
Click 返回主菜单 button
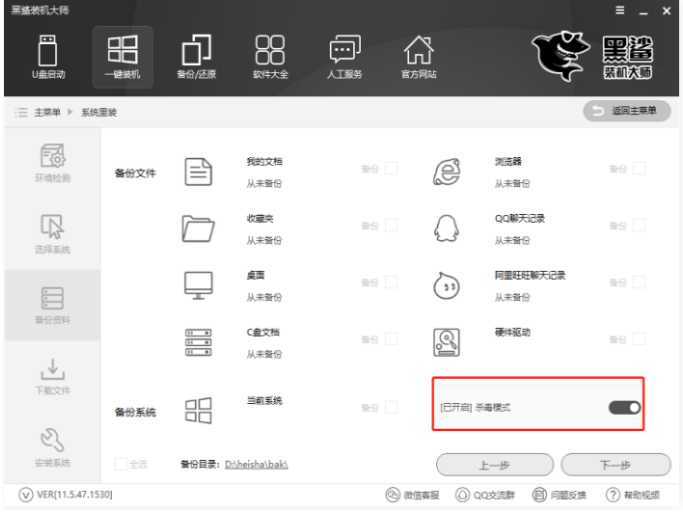coord(627,110)
